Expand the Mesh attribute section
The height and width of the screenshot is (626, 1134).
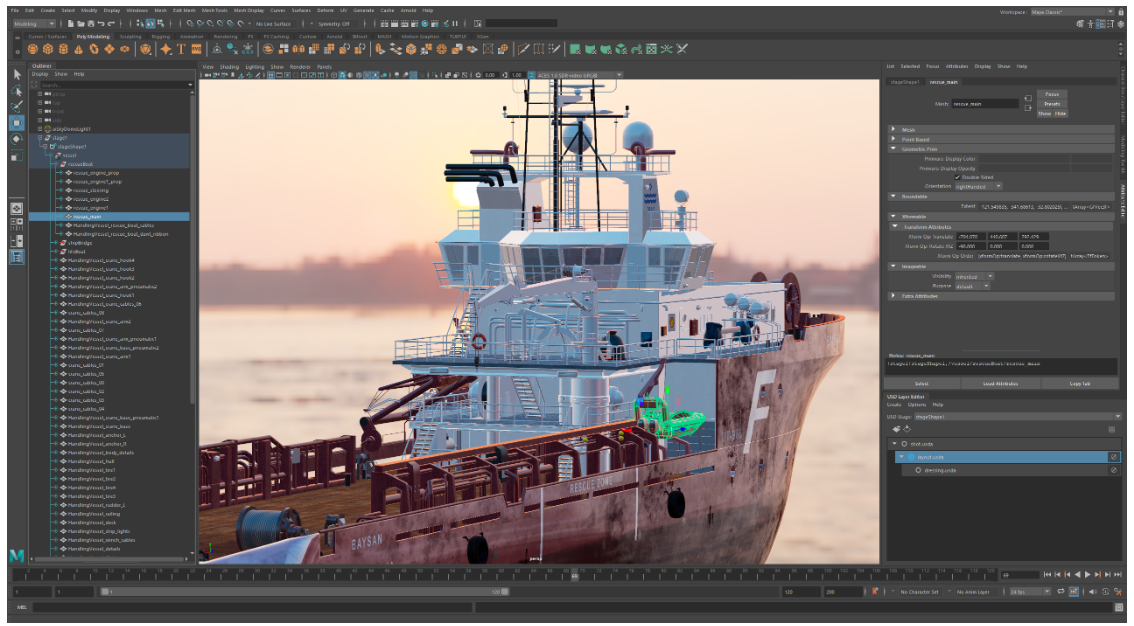pos(893,129)
